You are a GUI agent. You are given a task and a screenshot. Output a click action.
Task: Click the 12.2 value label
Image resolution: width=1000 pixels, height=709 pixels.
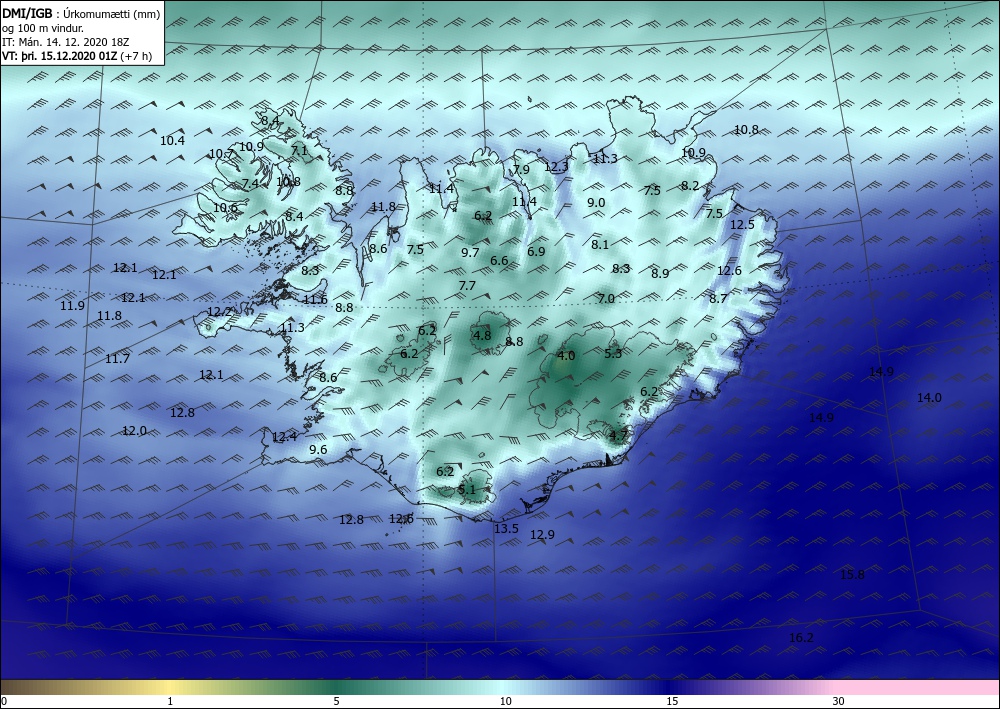(x=220, y=312)
